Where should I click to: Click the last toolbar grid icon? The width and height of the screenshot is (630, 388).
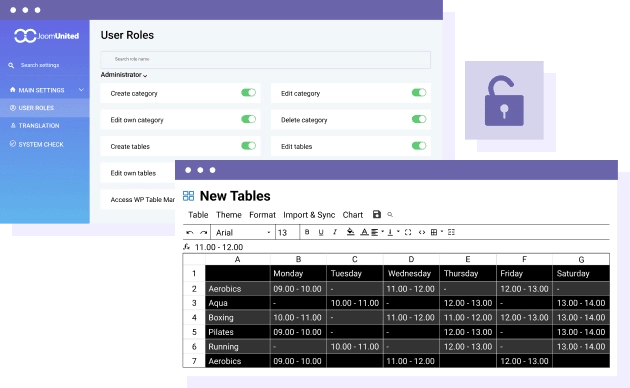tap(451, 232)
